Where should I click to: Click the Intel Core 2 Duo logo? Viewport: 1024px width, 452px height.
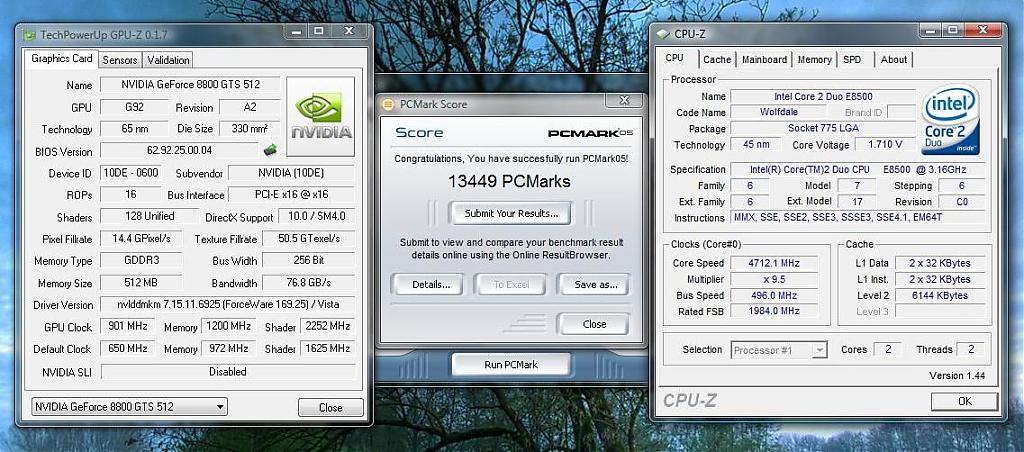pos(950,120)
